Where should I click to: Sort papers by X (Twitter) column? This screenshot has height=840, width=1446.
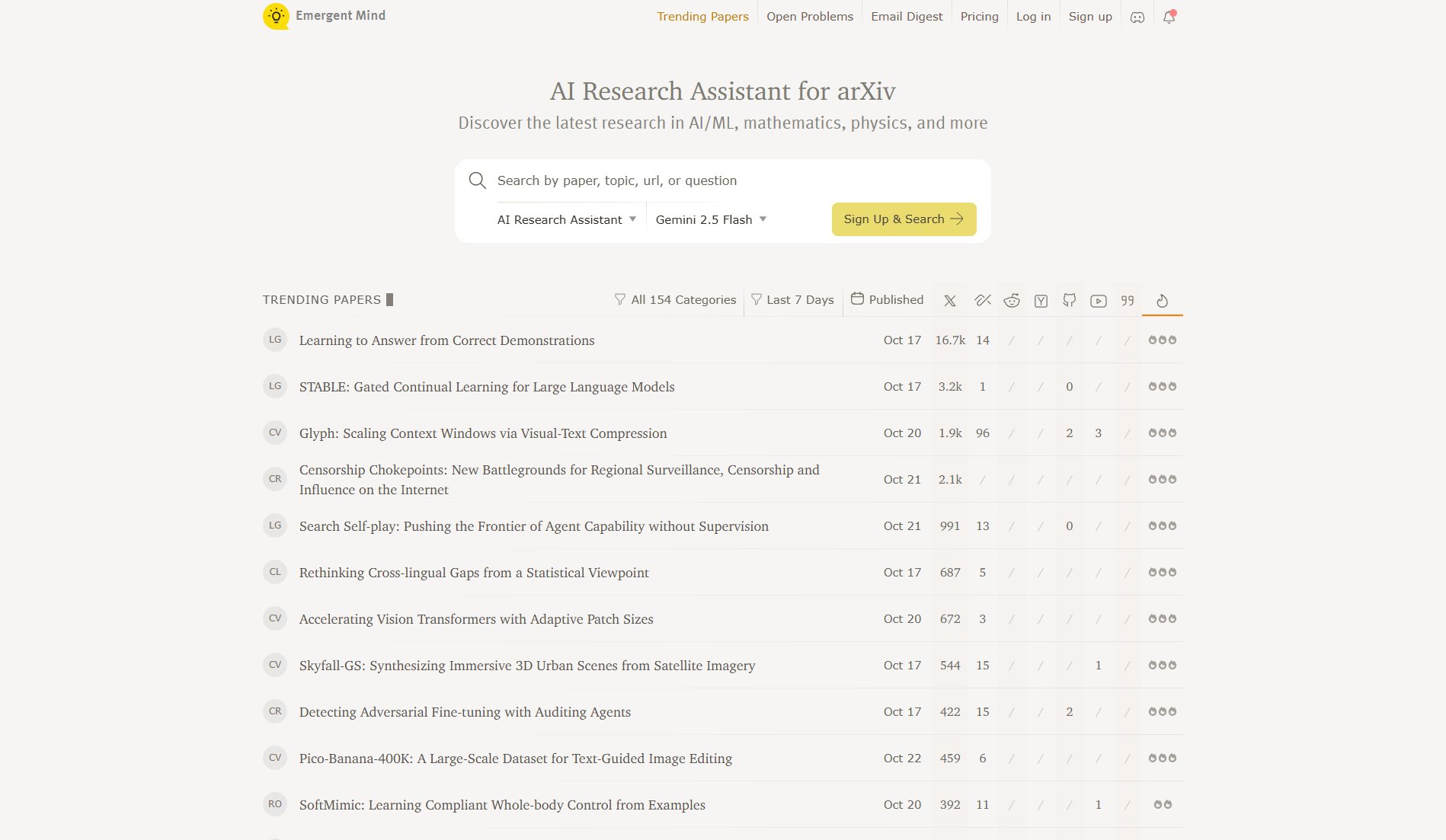click(949, 301)
